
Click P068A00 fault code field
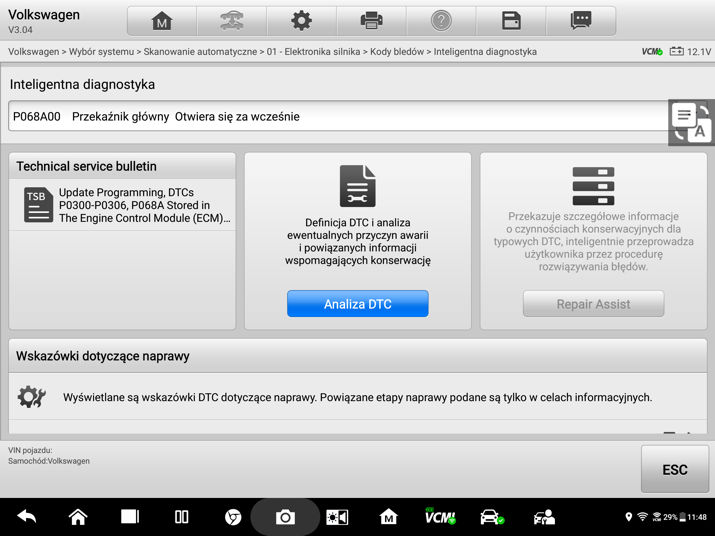(x=338, y=116)
